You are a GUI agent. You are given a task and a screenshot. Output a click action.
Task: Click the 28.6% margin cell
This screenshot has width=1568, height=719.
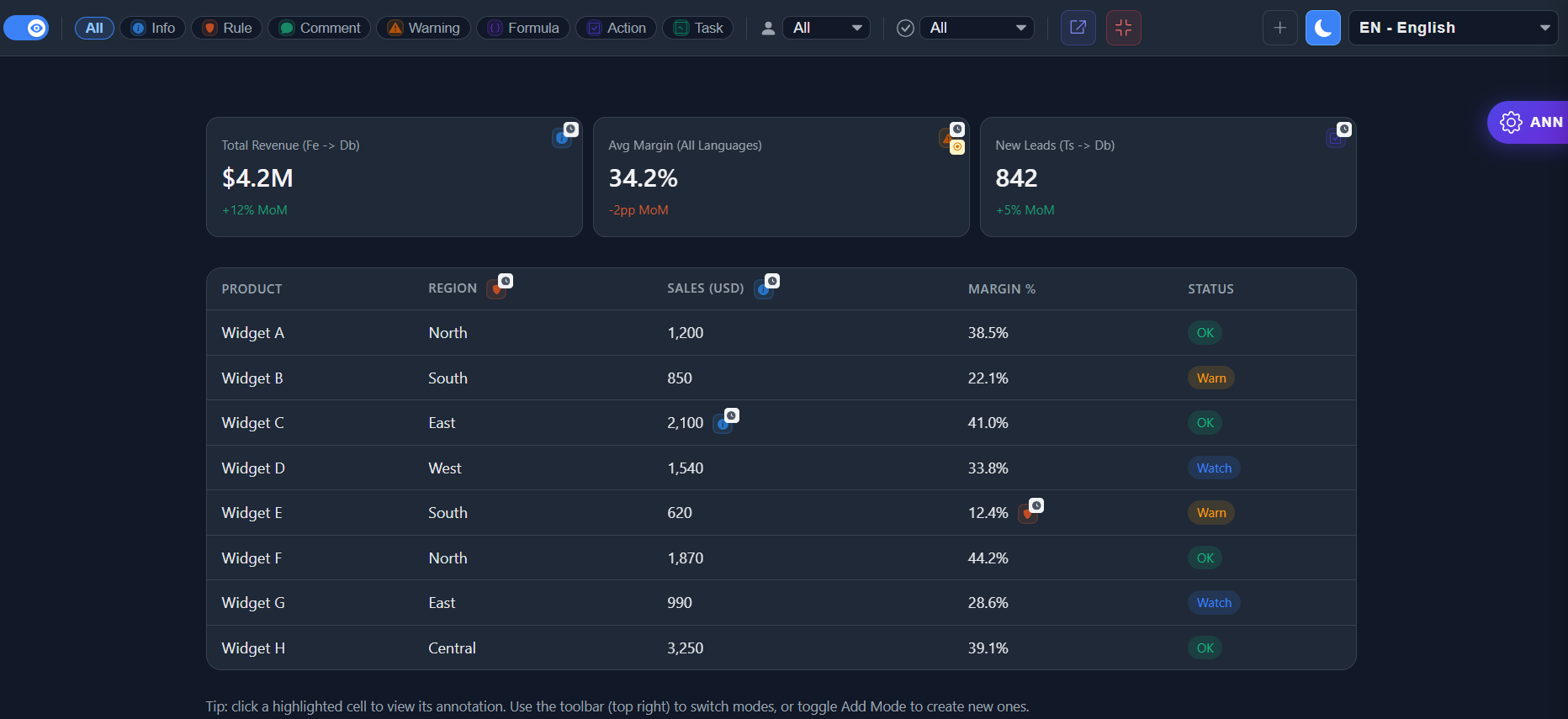pos(988,603)
